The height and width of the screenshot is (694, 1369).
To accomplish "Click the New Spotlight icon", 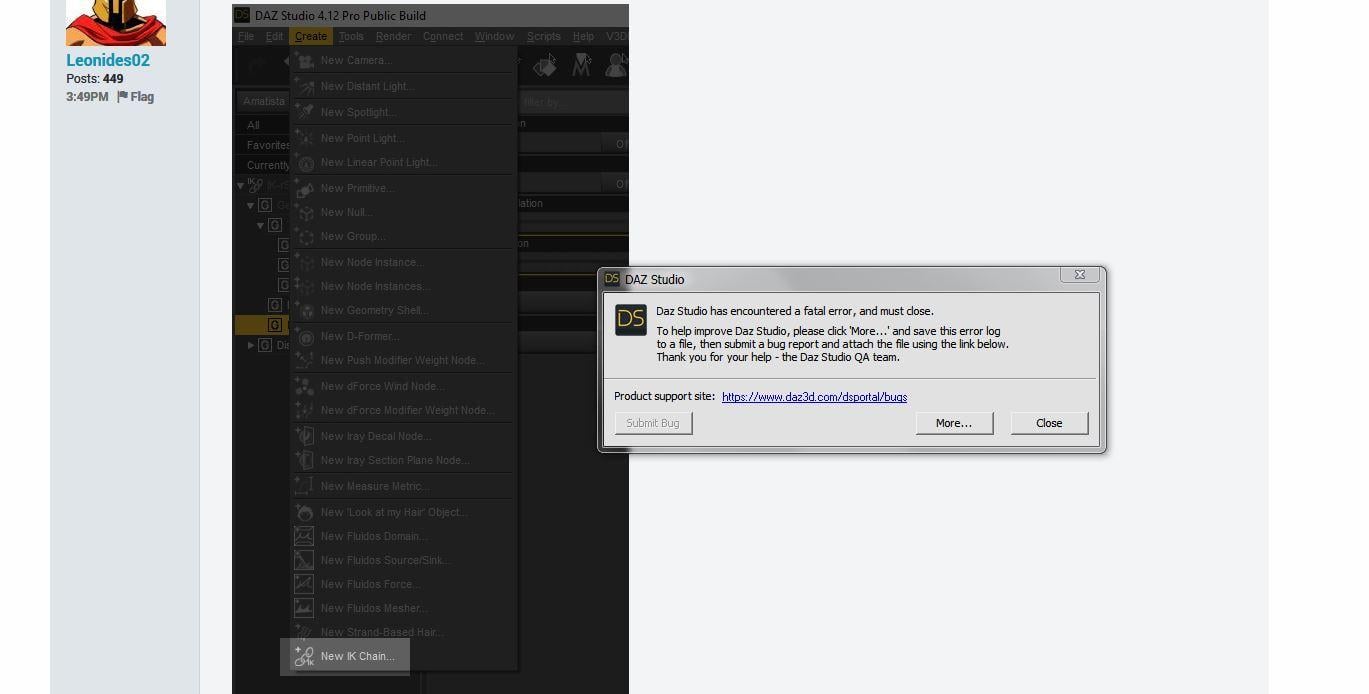I will pyautogui.click(x=305, y=112).
